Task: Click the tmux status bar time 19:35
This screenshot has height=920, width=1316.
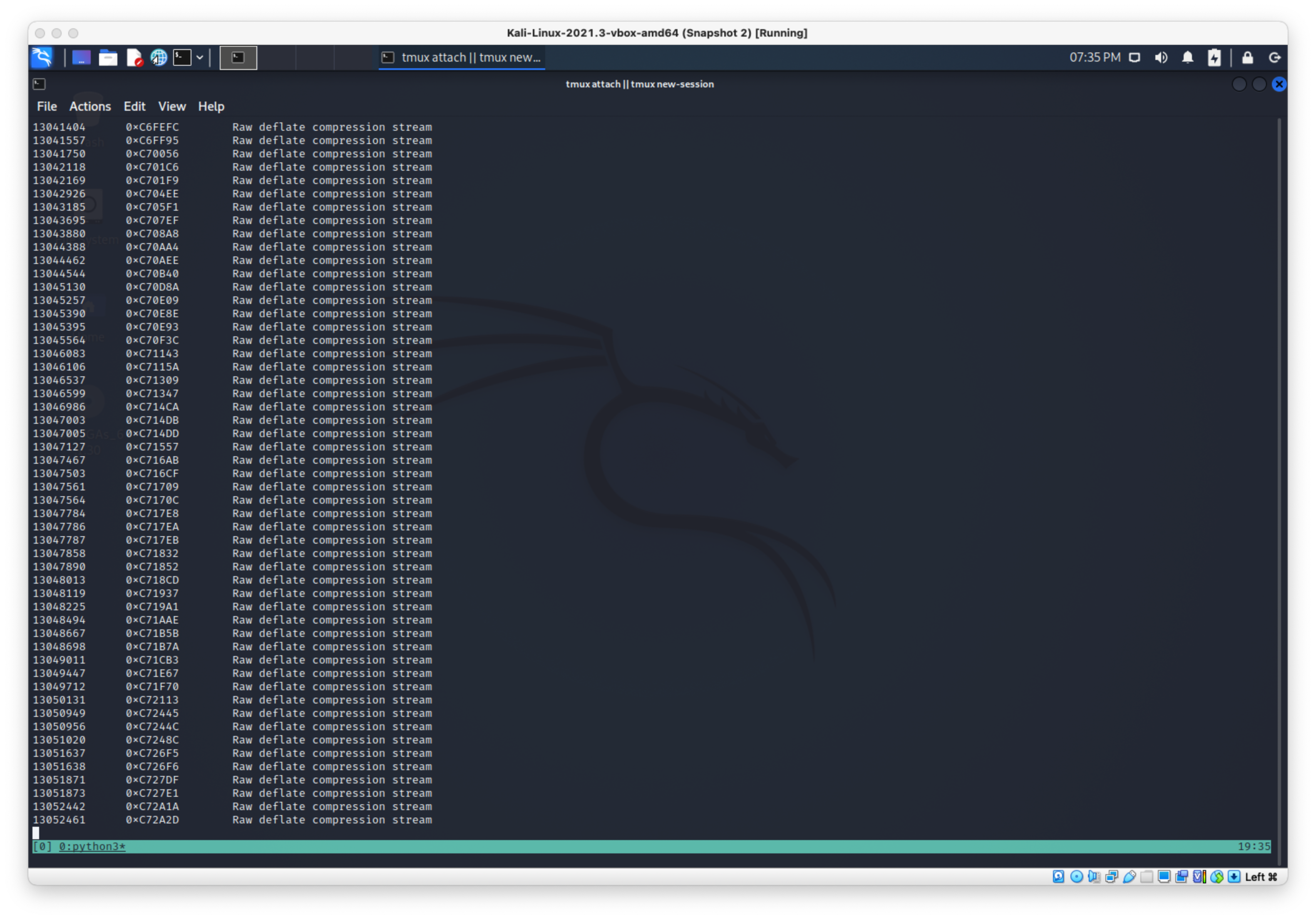Action: (1254, 846)
